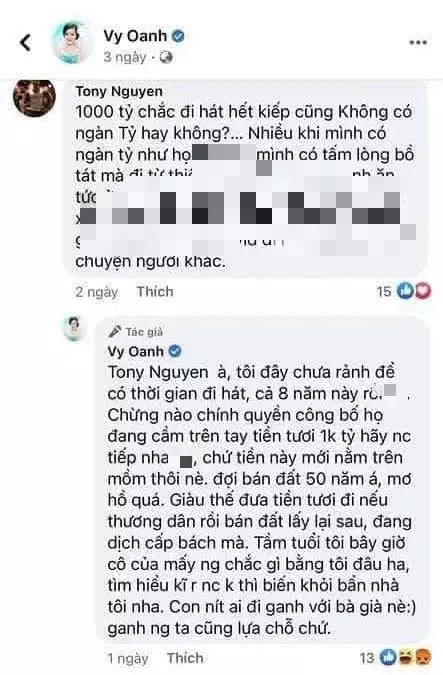Tap the 1 ngày timestamp

click(x=127, y=658)
